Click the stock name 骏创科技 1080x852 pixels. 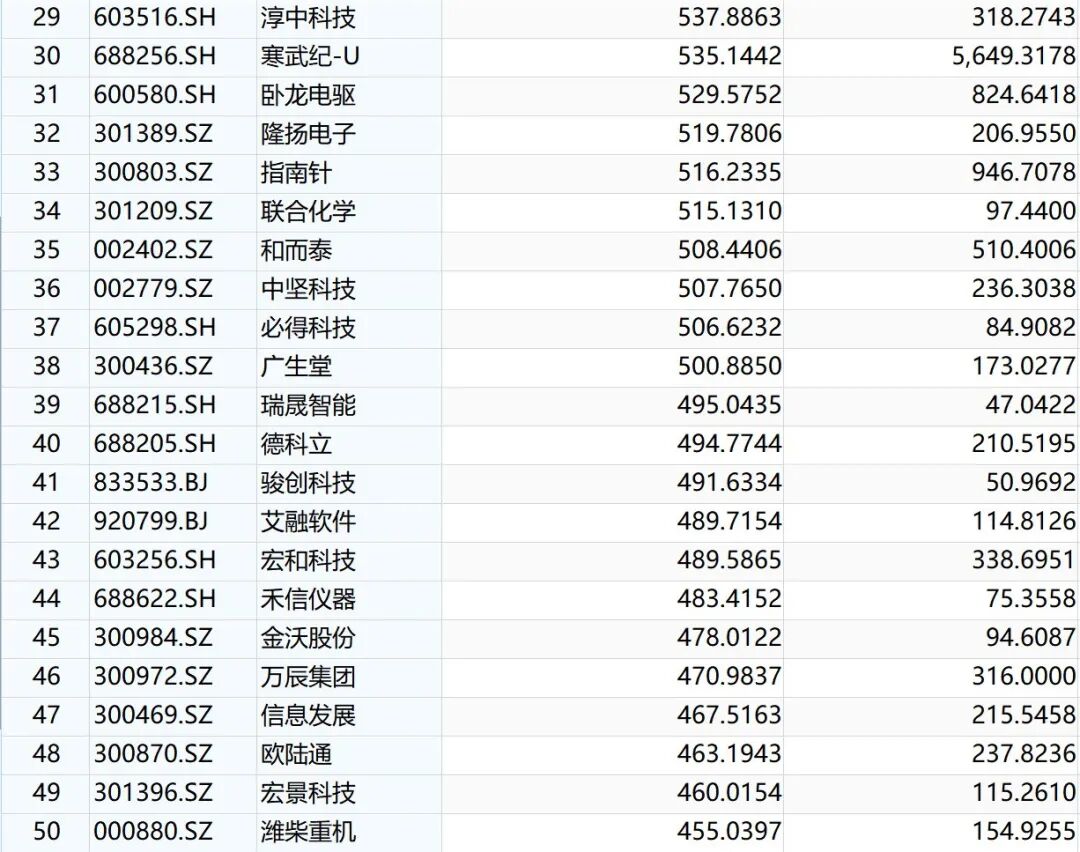pyautogui.click(x=308, y=482)
